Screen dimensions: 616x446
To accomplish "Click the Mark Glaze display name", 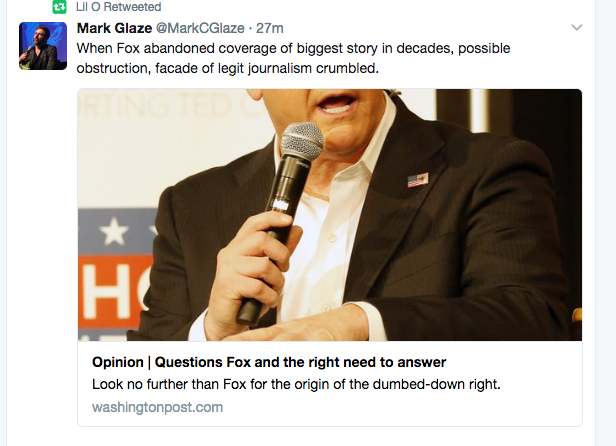I will click(x=114, y=28).
